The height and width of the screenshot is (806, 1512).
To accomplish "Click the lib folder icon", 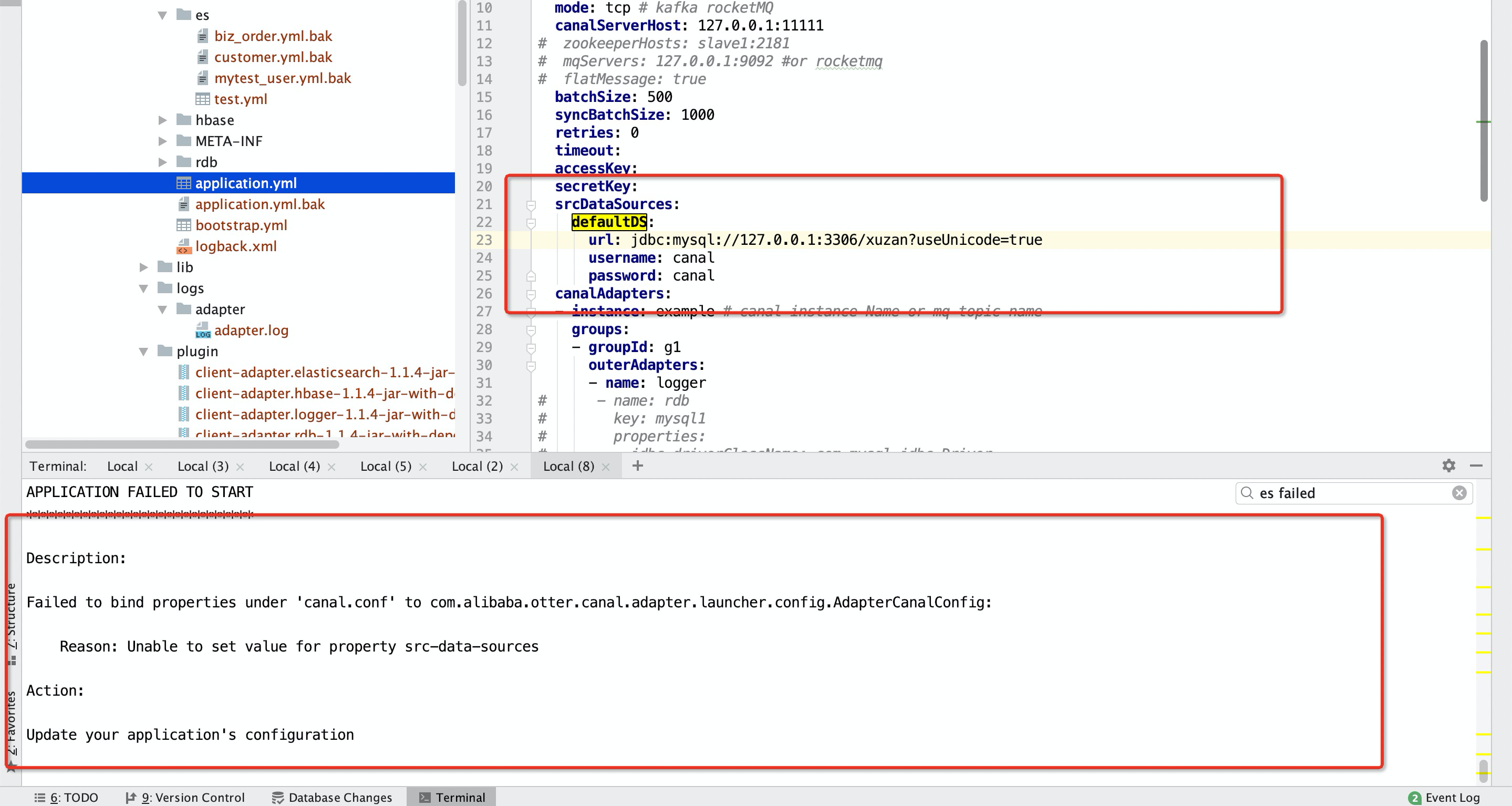I will 165,266.
